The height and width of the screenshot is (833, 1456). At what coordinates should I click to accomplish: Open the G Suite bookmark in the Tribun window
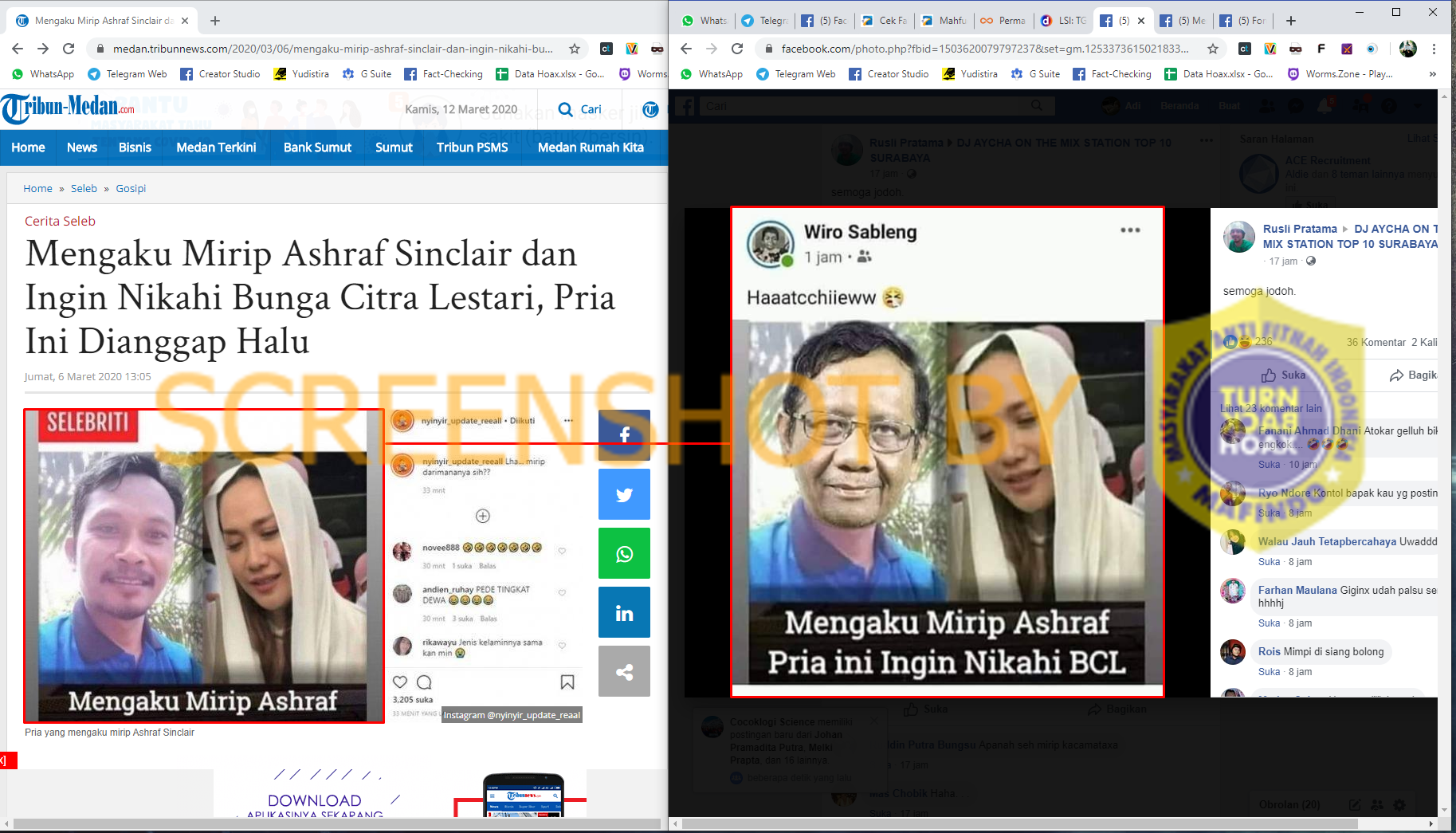(x=367, y=74)
